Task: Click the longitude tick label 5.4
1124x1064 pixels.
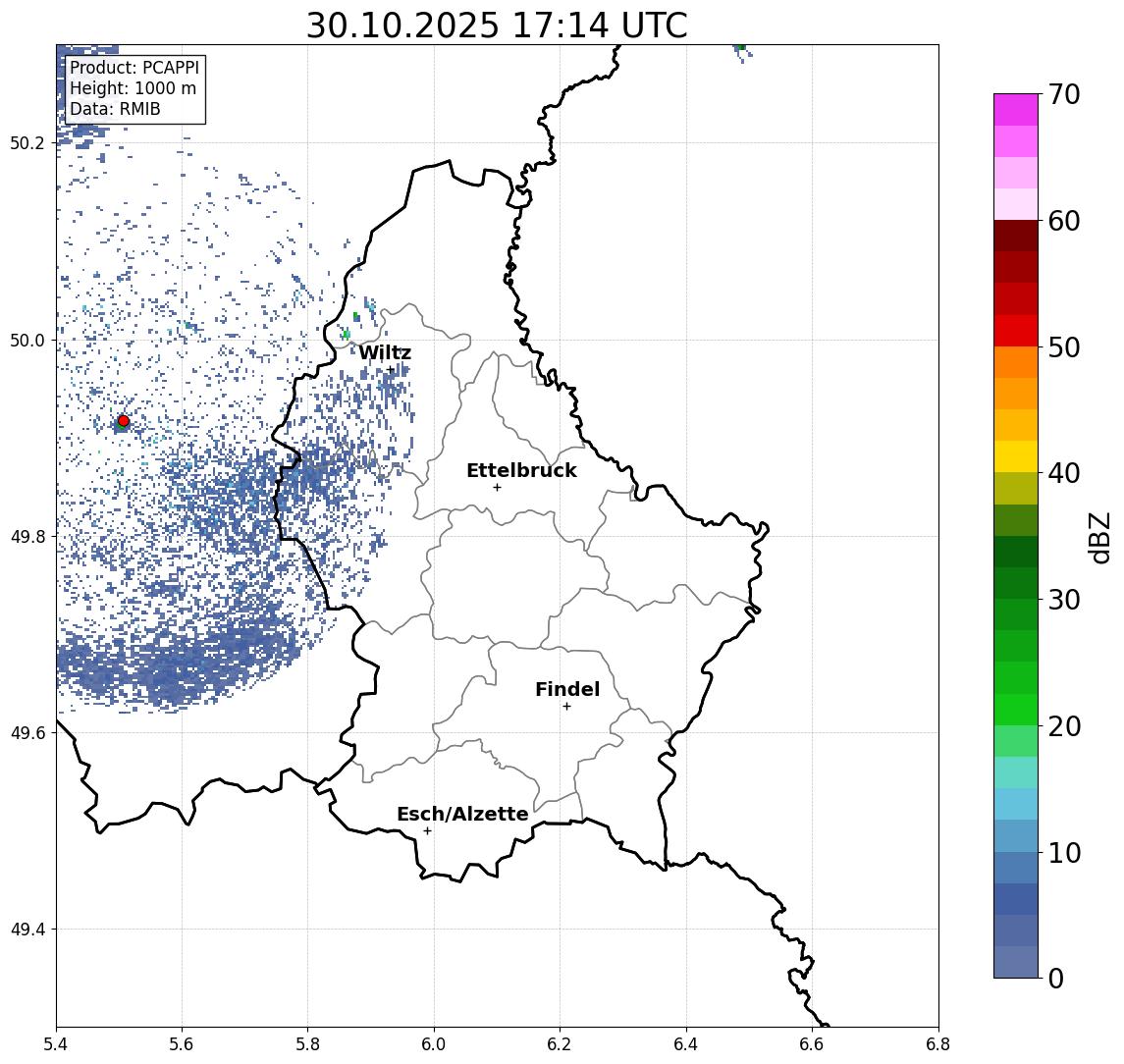Action: pyautogui.click(x=56, y=1044)
